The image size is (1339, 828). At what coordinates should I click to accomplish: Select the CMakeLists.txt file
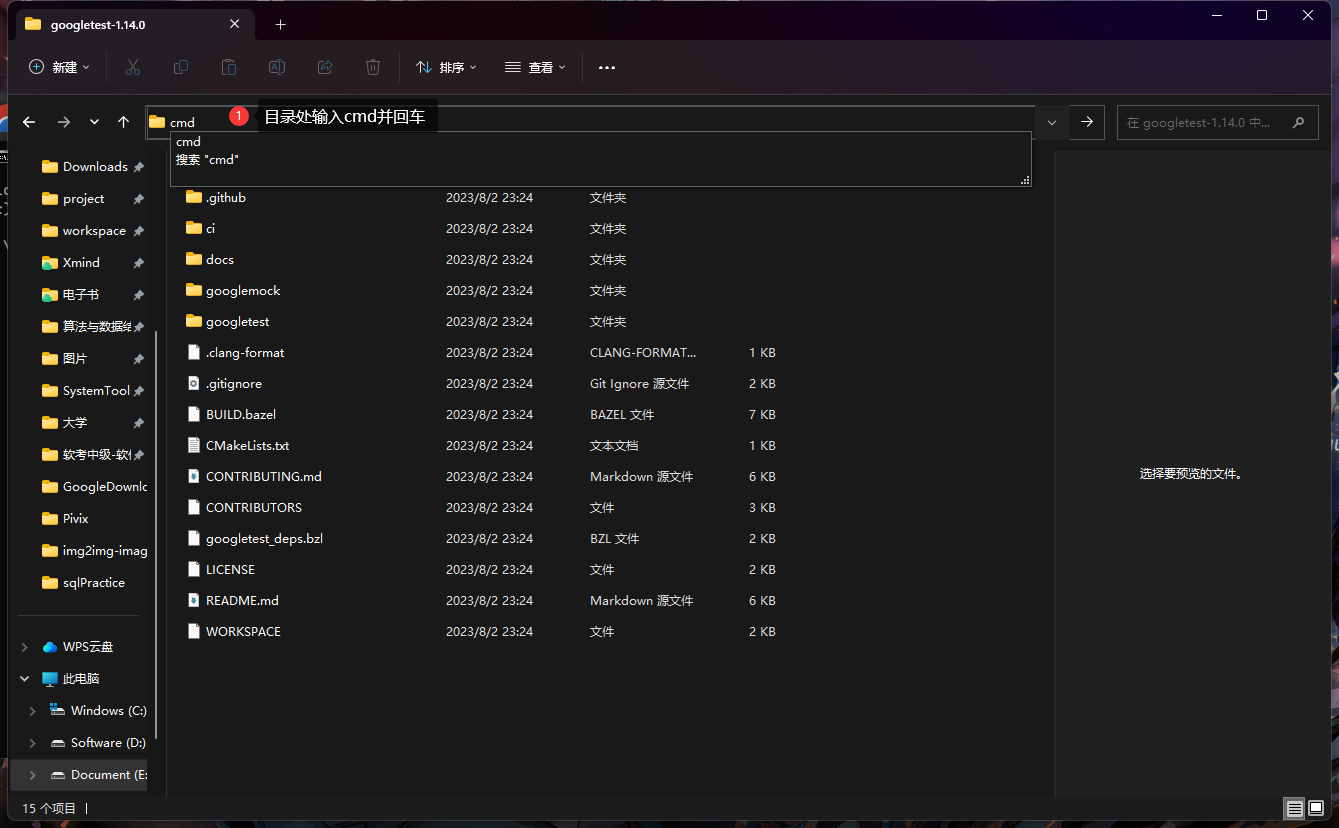(x=247, y=446)
